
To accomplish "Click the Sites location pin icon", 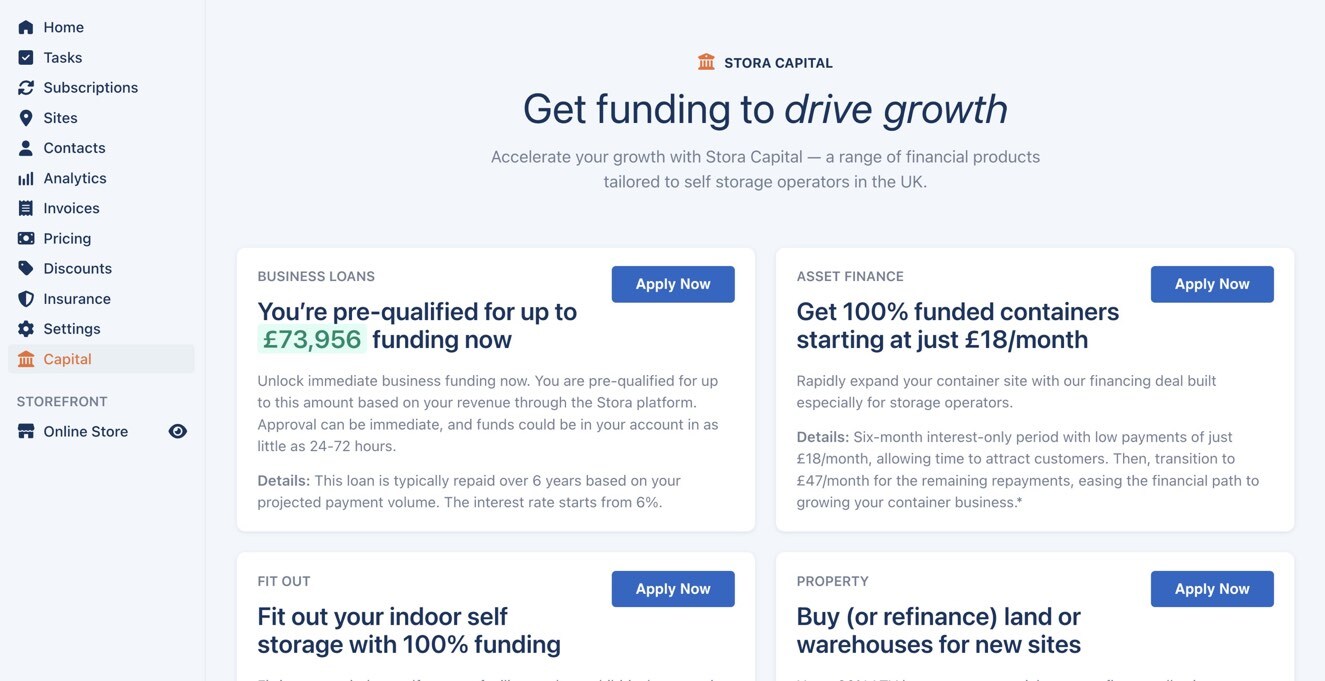I will [x=26, y=118].
